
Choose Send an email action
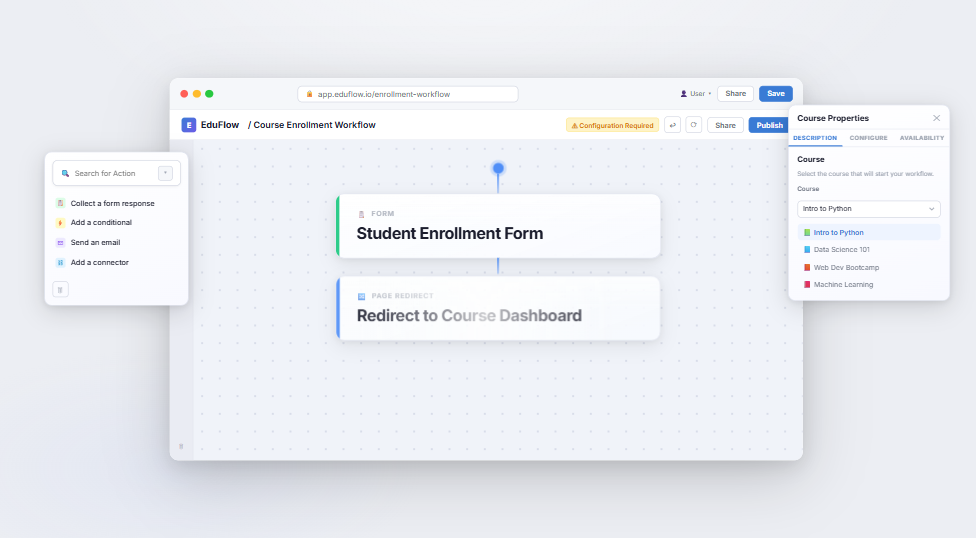coord(116,242)
